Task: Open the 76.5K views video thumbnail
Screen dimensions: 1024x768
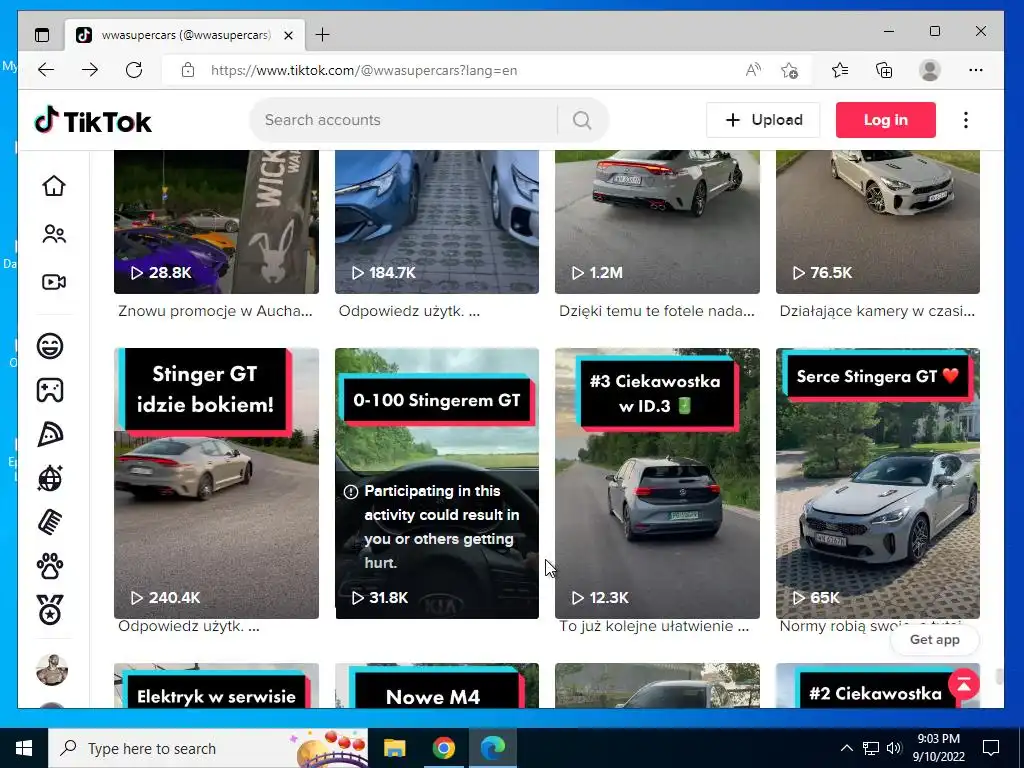Action: point(878,222)
